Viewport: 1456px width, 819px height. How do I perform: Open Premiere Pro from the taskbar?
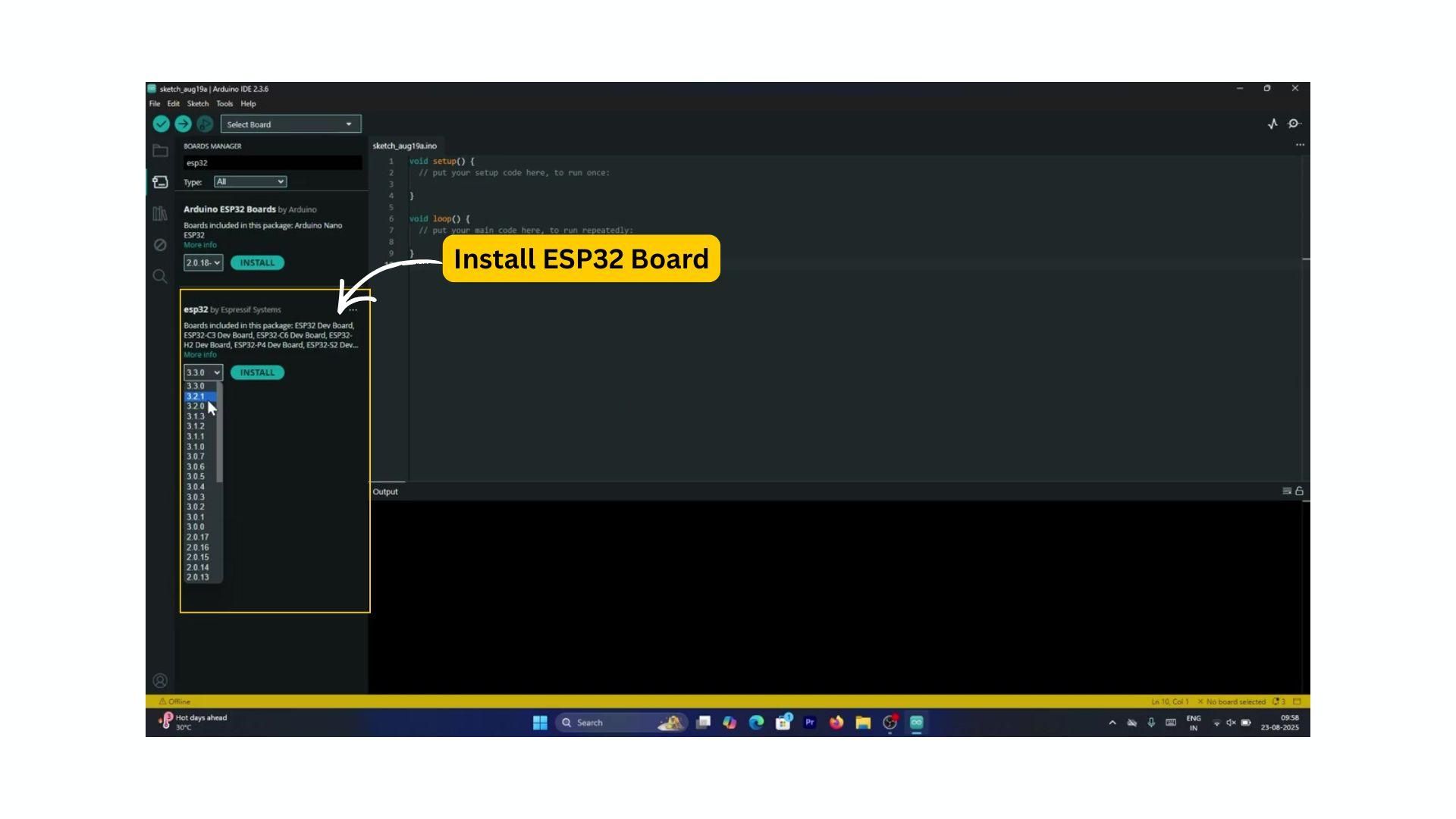click(810, 723)
